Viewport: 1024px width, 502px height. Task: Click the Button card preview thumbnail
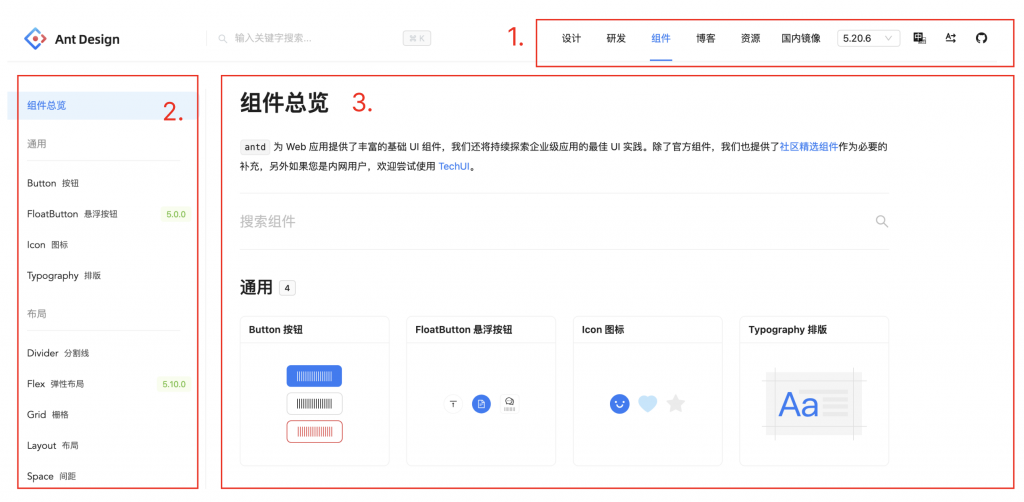[x=314, y=404]
